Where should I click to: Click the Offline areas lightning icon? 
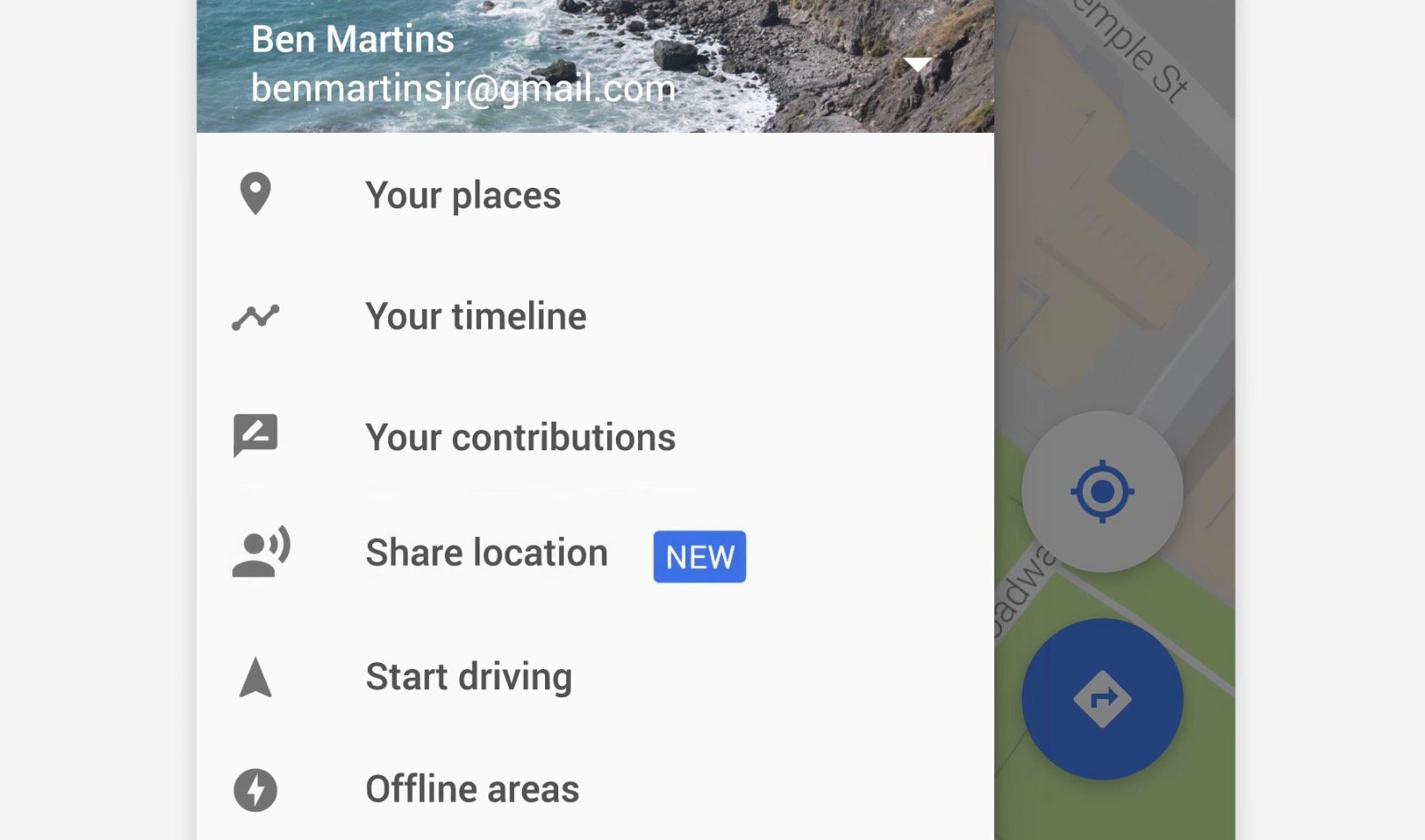pyautogui.click(x=255, y=789)
